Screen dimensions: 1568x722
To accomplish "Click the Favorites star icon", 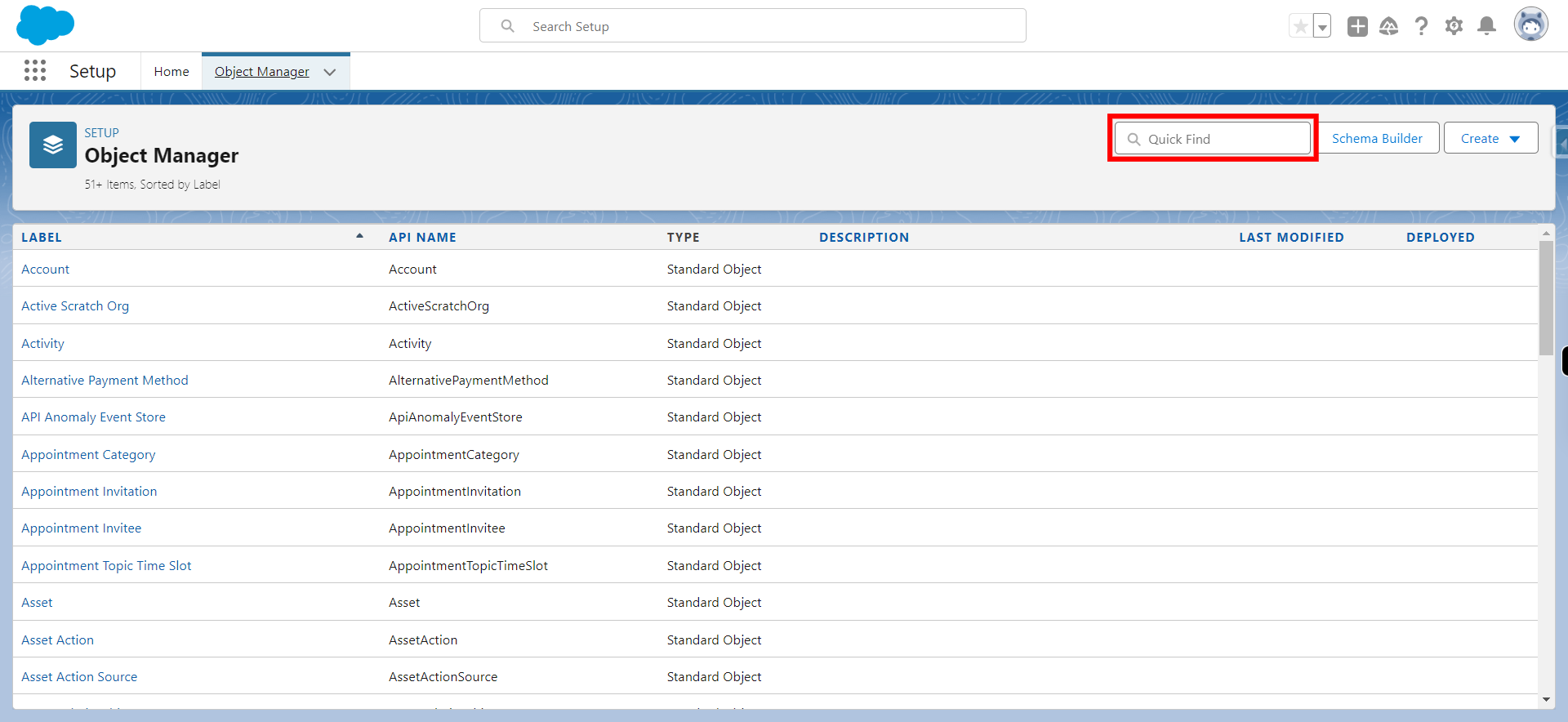I will pyautogui.click(x=1300, y=26).
